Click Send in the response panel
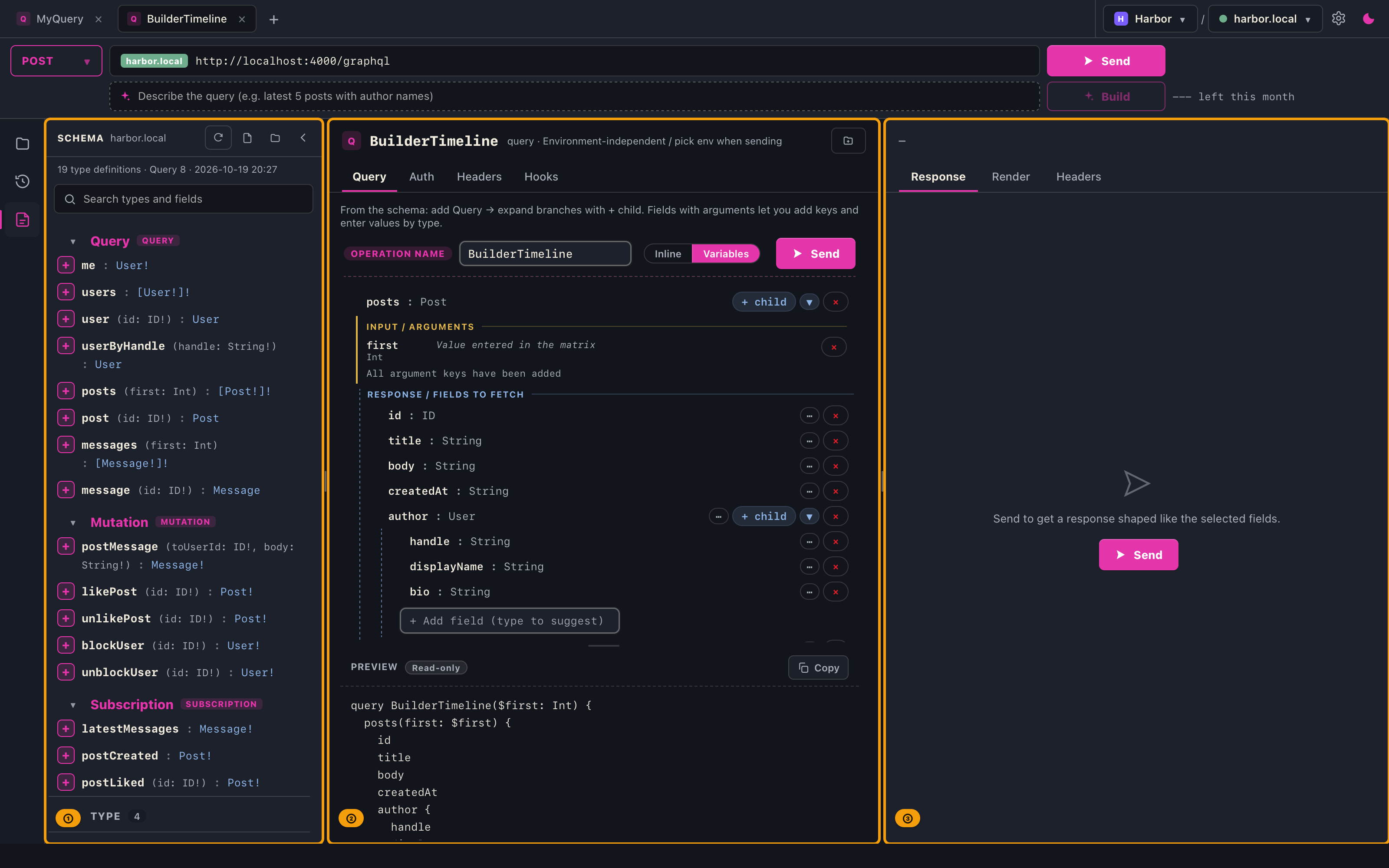 [x=1138, y=555]
